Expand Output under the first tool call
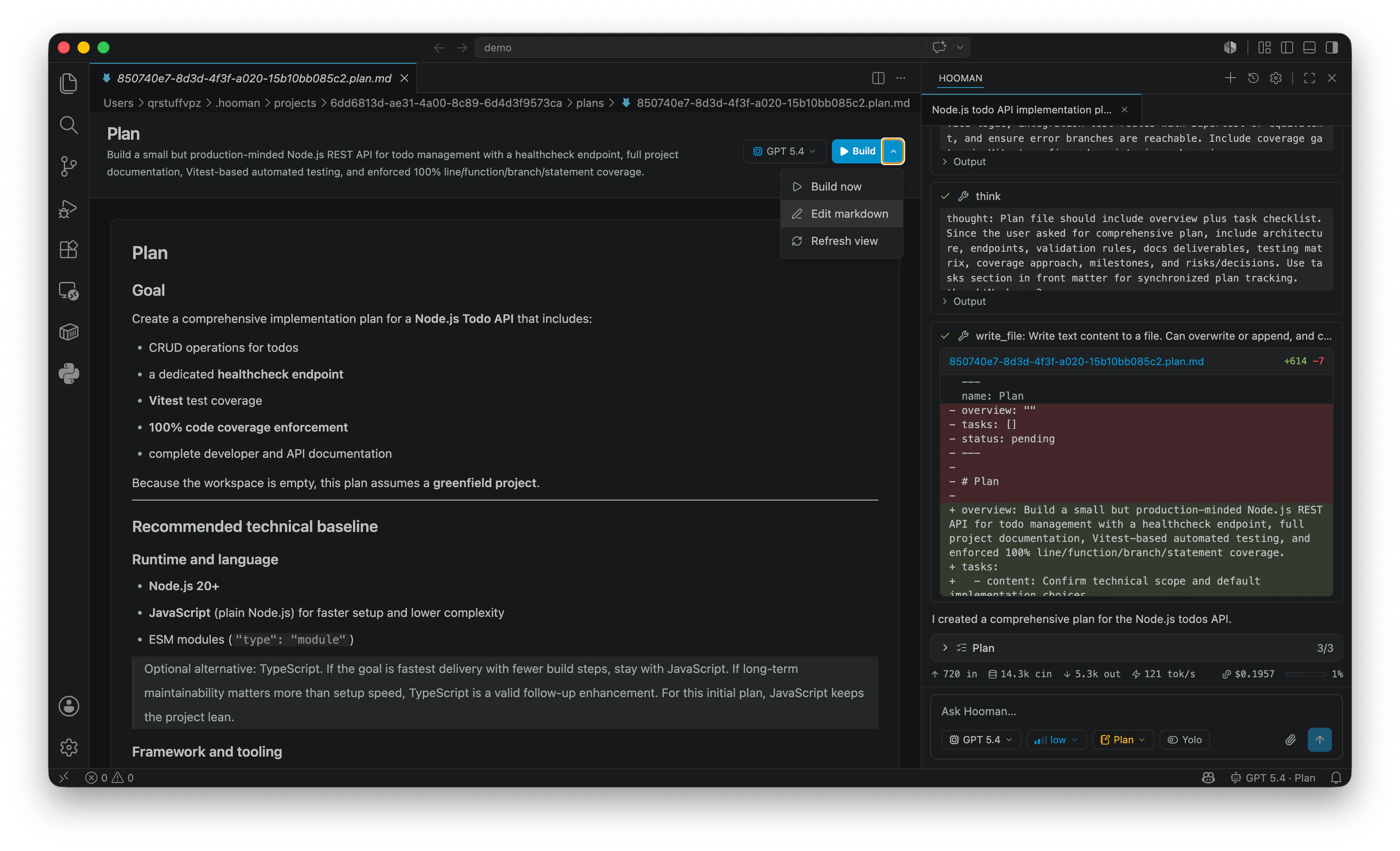The height and width of the screenshot is (851, 1400). (964, 161)
